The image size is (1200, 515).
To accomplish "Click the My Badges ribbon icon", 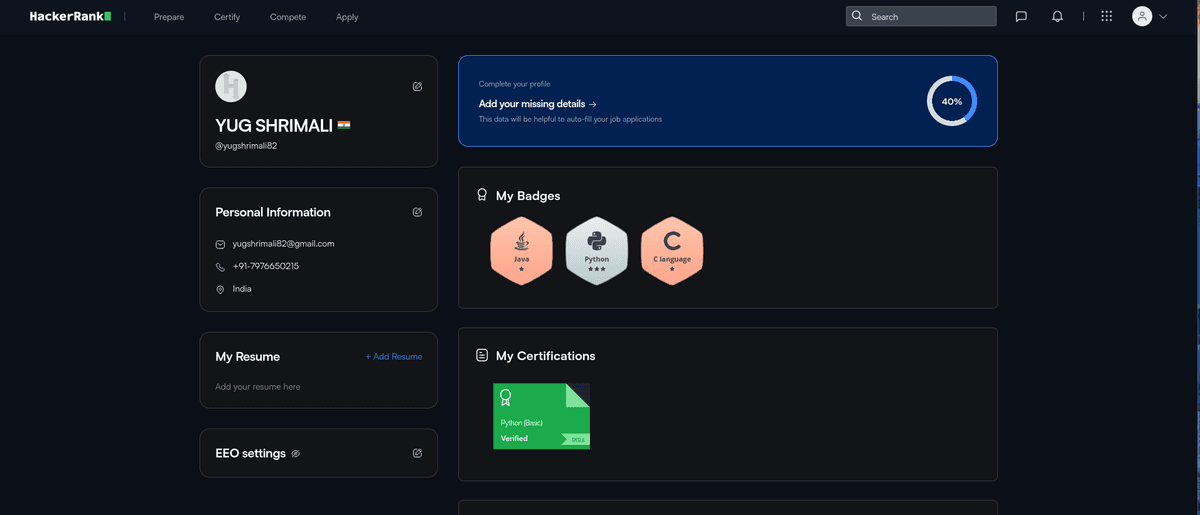I will click(x=482, y=195).
